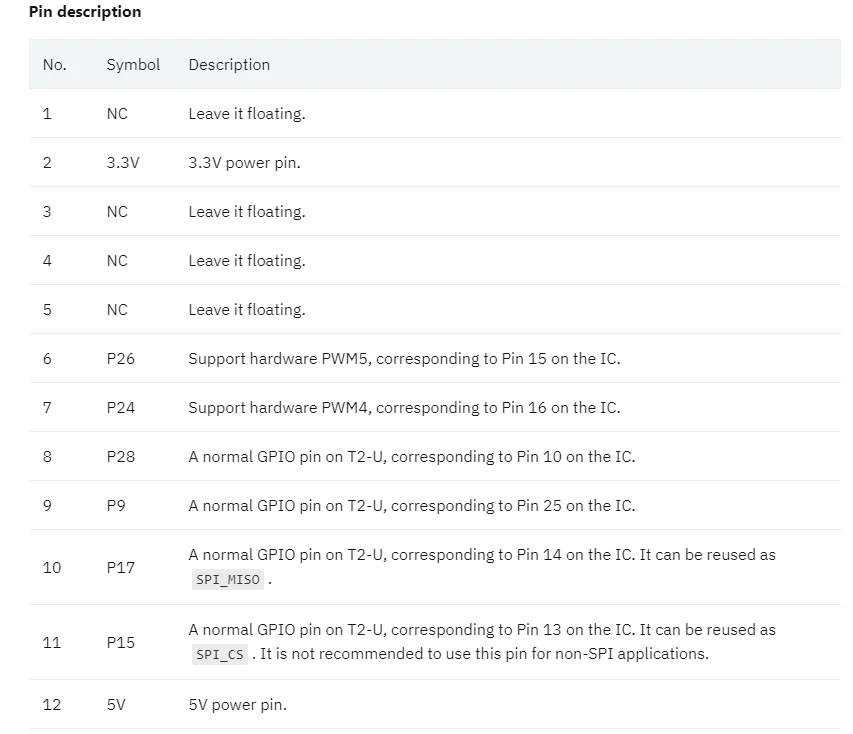The image size is (853, 734).
Task: Click the P9 symbol cell
Action: pos(116,505)
